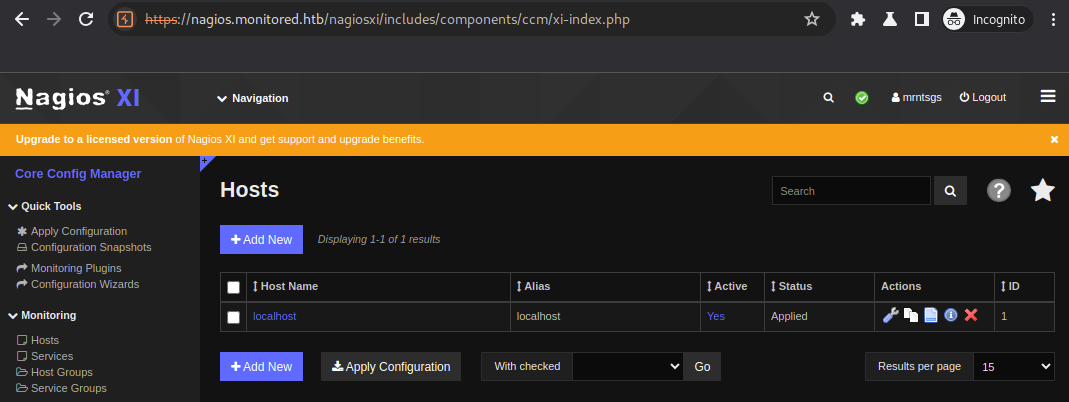The image size is (1069, 402).
Task: Click the browser address bar URL
Action: pyautogui.click(x=387, y=19)
